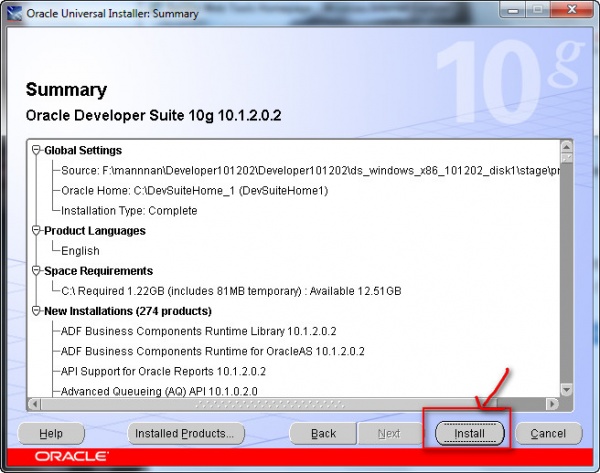This screenshot has width=600, height=473.
Task: Open Installed Products dialog
Action: coord(185,433)
